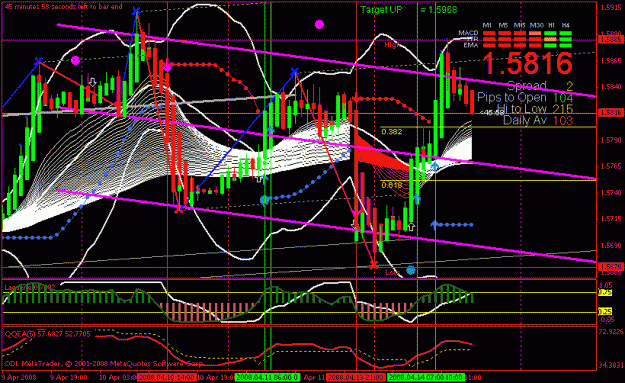
Task: Select the 34.3831 scale value
Action: tap(610, 365)
